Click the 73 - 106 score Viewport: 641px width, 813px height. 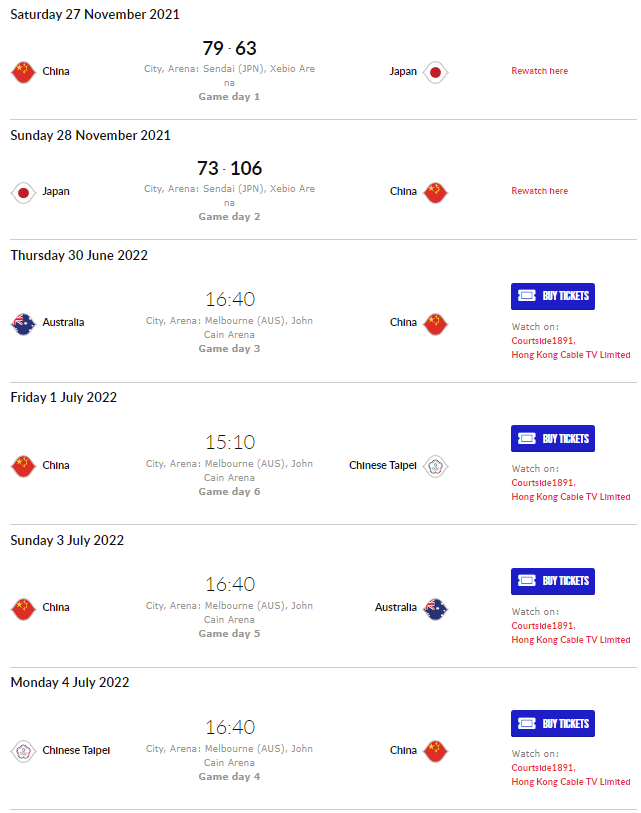pyautogui.click(x=229, y=168)
